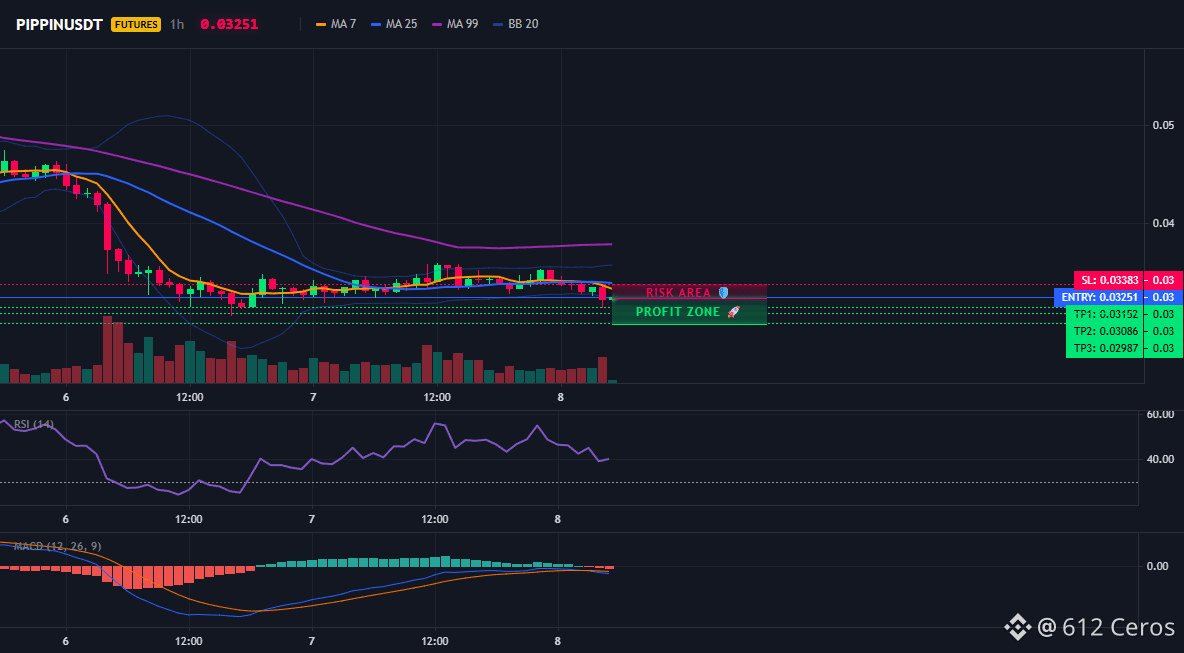Select the ENTRY: 0.03251 price label

point(1099,297)
